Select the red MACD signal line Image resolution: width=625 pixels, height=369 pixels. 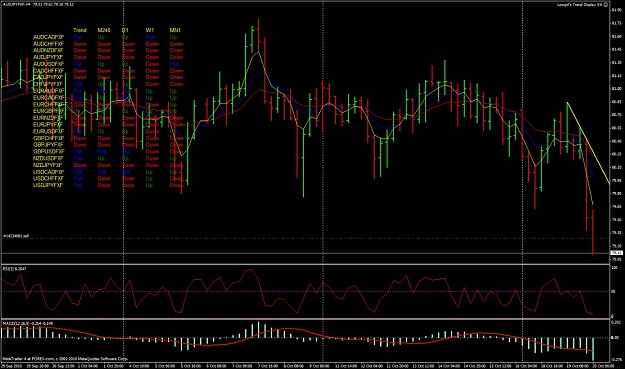click(297, 339)
